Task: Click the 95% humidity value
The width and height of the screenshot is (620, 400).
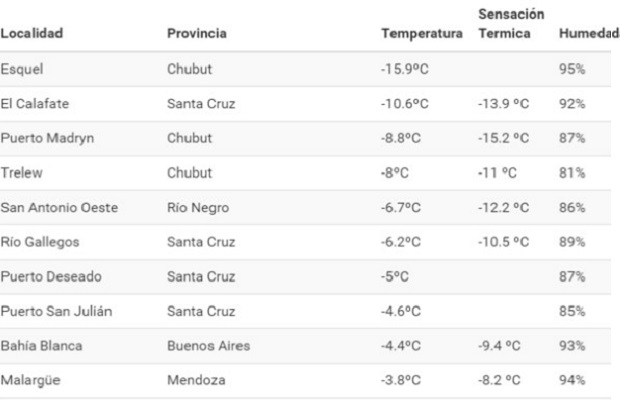Action: point(572,69)
